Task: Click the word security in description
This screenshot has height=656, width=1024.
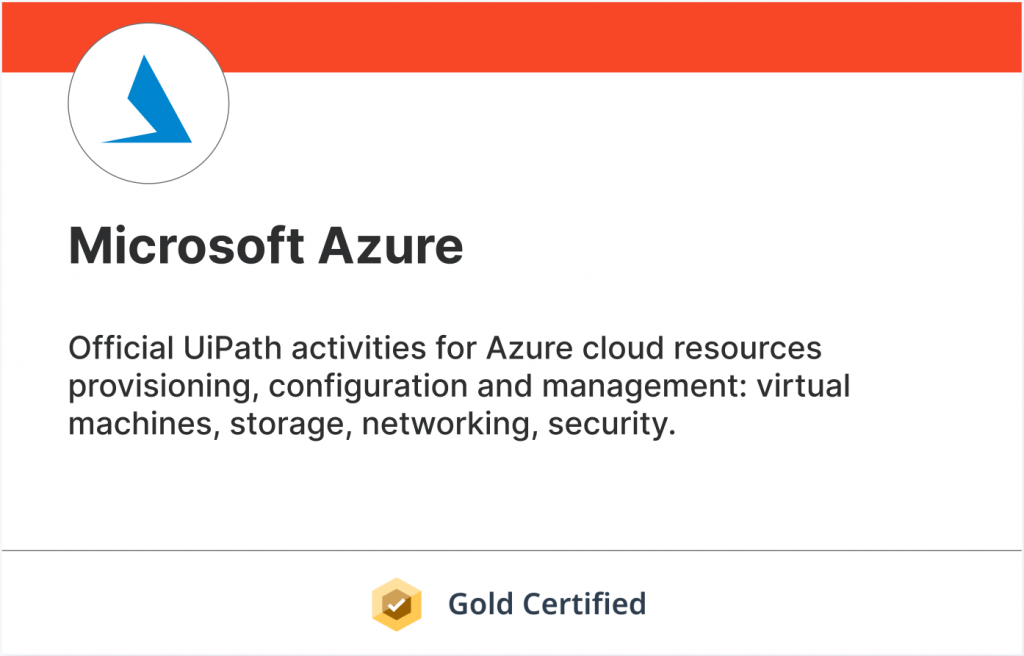Action: (x=610, y=424)
